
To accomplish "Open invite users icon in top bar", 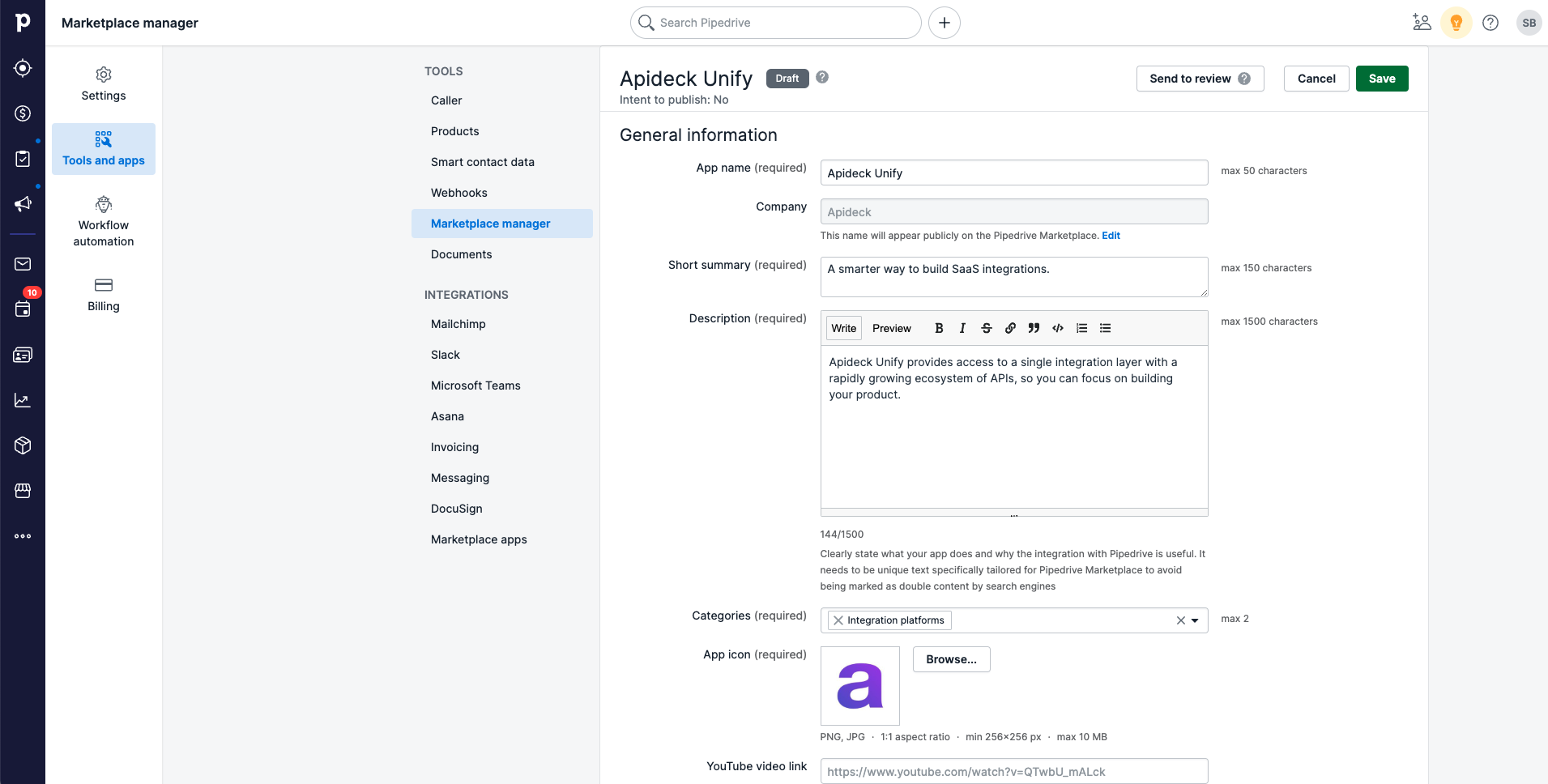I will pyautogui.click(x=1422, y=23).
